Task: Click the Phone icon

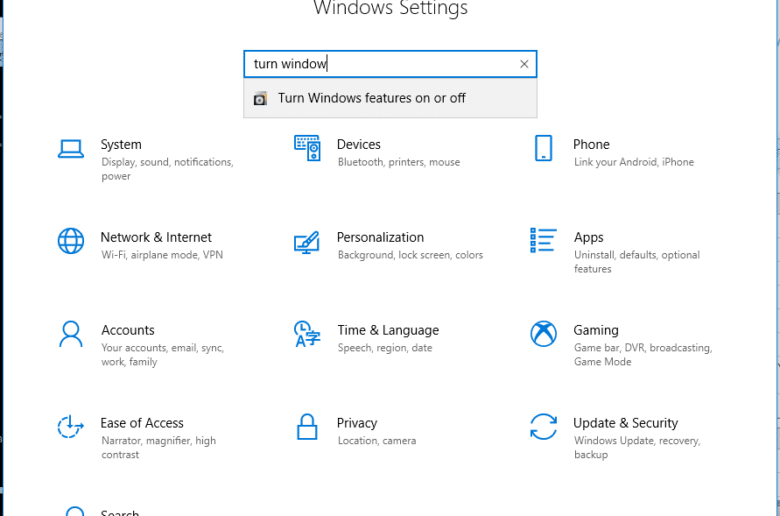Action: click(x=543, y=148)
